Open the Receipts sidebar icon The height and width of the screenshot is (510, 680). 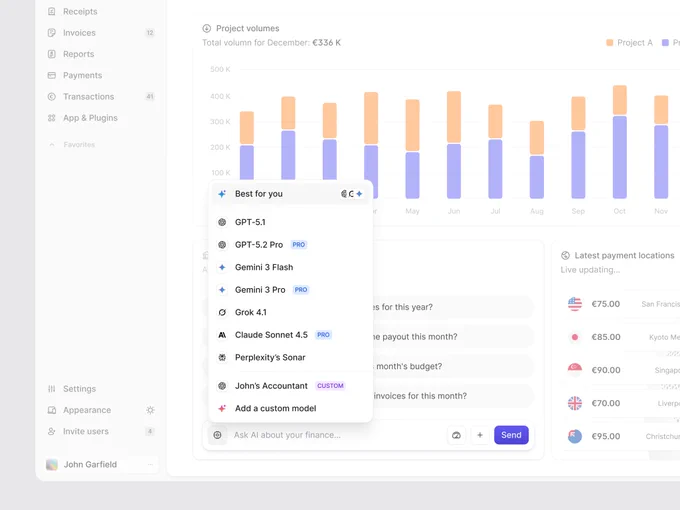coord(52,11)
